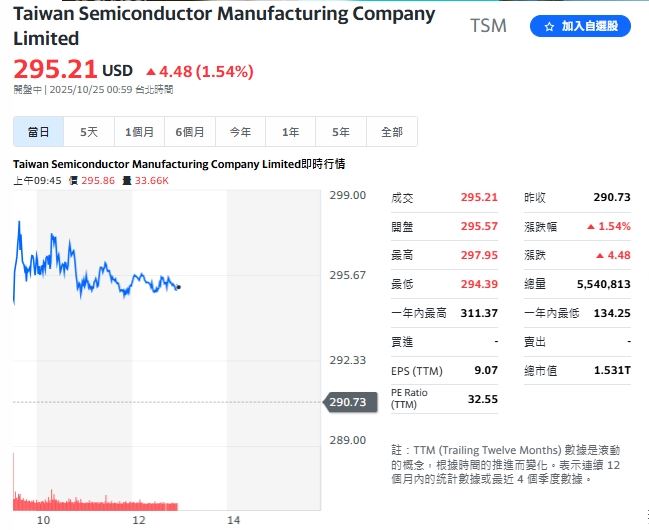The width and height of the screenshot is (649, 530).
Task: Click the TSM ticker symbol
Action: 488,26
